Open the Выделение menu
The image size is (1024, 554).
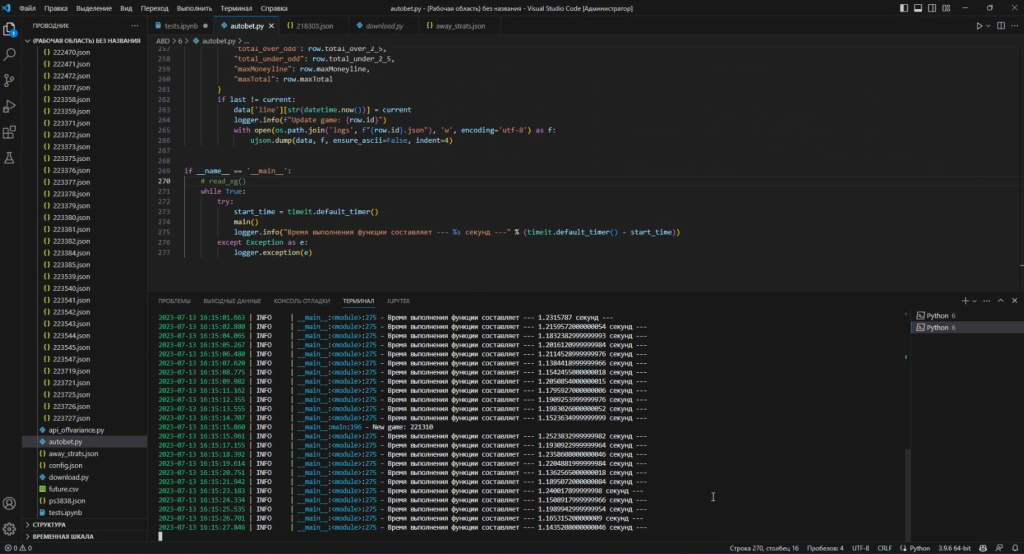93,8
